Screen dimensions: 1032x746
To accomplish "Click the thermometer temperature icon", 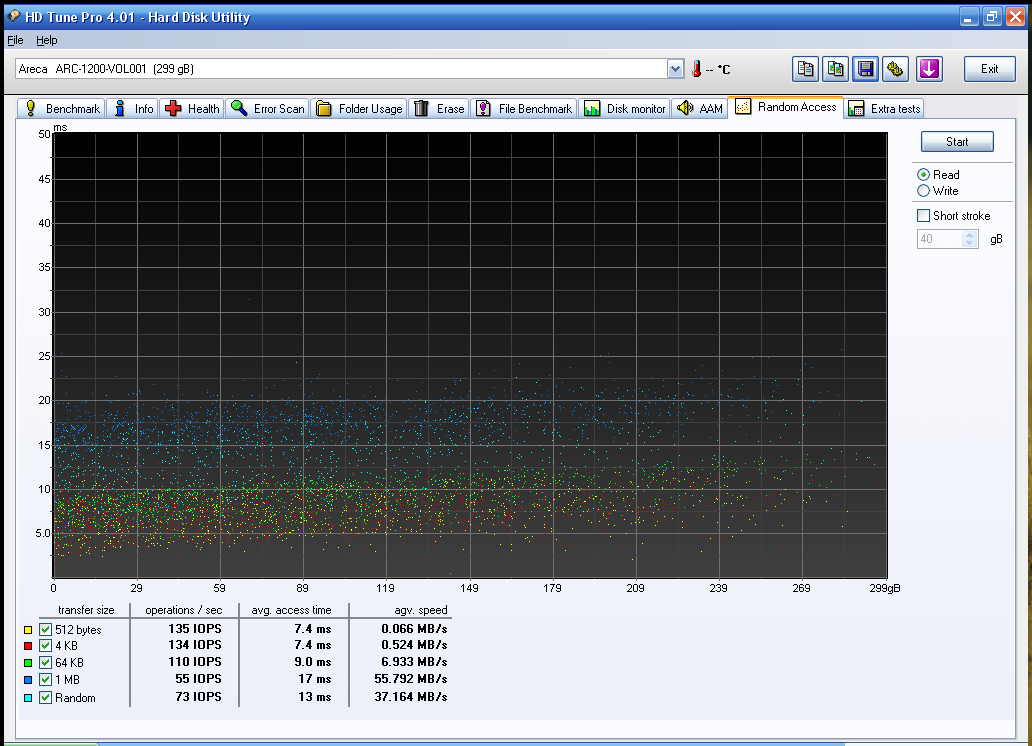I will (x=697, y=69).
